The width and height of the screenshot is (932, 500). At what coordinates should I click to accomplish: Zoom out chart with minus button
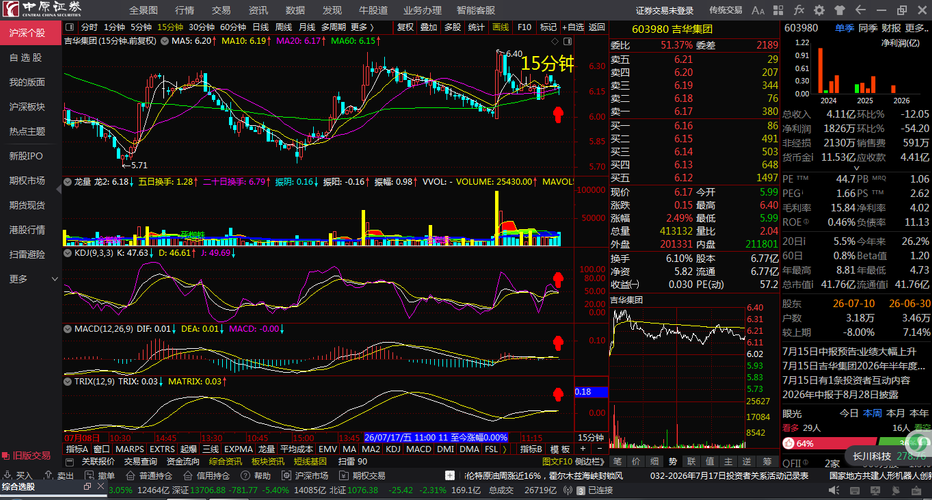[599, 449]
